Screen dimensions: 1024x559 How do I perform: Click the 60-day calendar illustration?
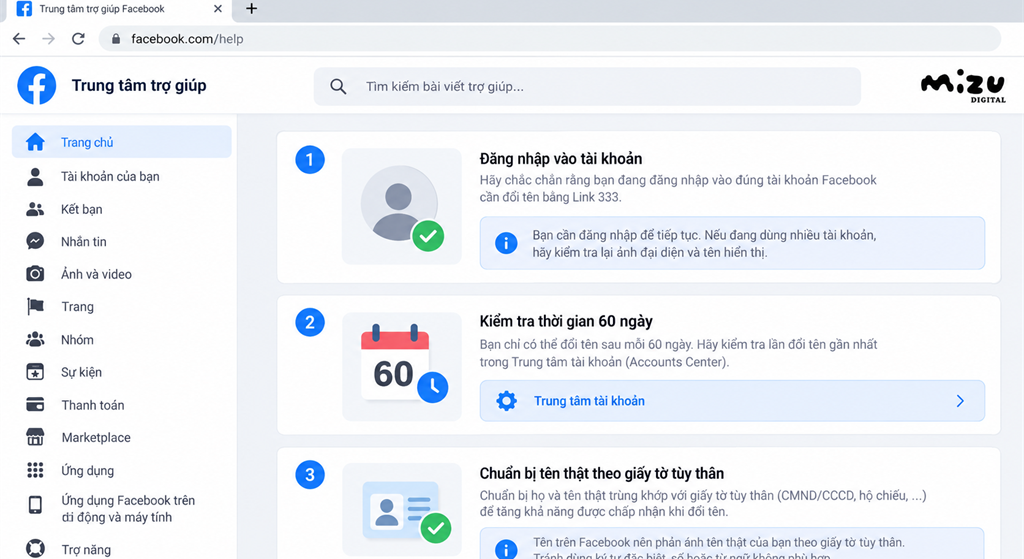pos(402,366)
